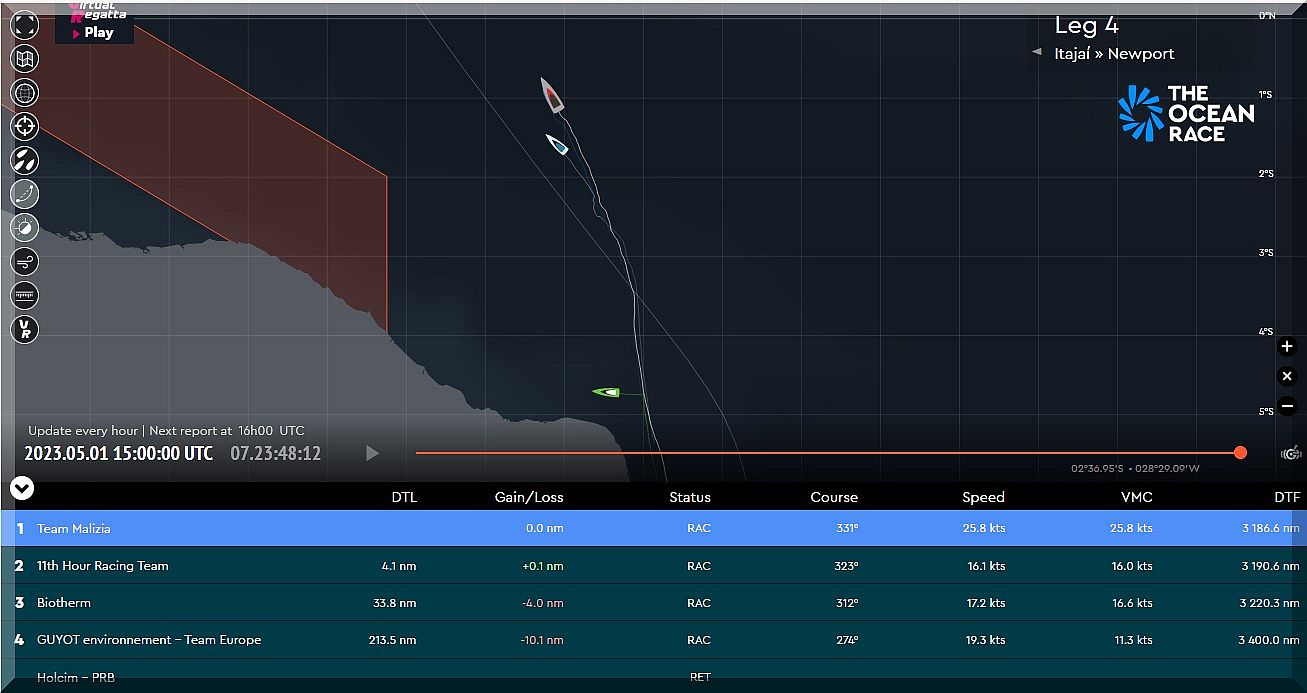This screenshot has width=1307, height=693.
Task: Toggle the curved route track icon
Action: [x=24, y=194]
